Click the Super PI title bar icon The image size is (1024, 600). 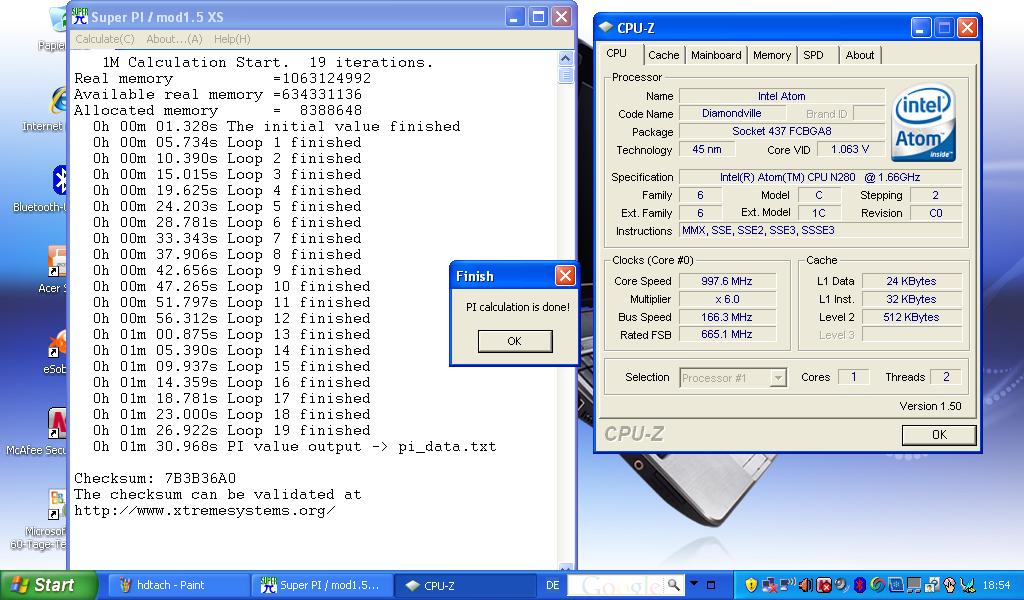point(80,16)
